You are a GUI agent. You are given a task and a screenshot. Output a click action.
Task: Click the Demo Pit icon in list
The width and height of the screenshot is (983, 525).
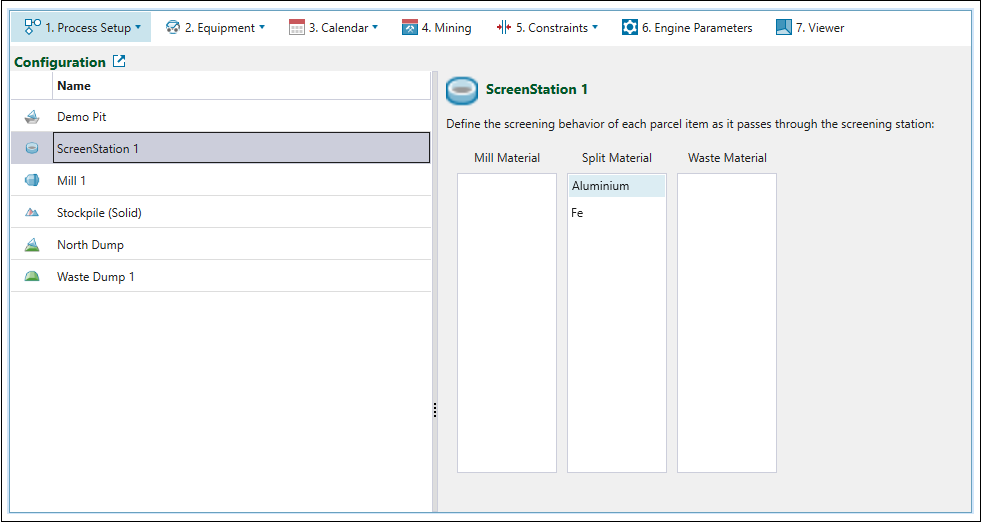(x=32, y=117)
